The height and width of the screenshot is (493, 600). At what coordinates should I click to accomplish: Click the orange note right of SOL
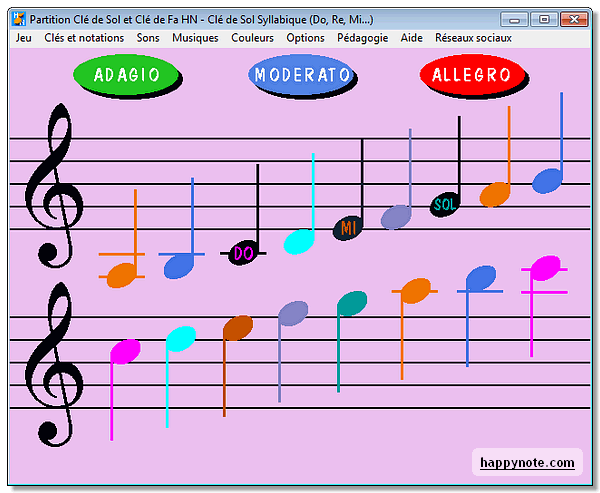pyautogui.click(x=495, y=194)
